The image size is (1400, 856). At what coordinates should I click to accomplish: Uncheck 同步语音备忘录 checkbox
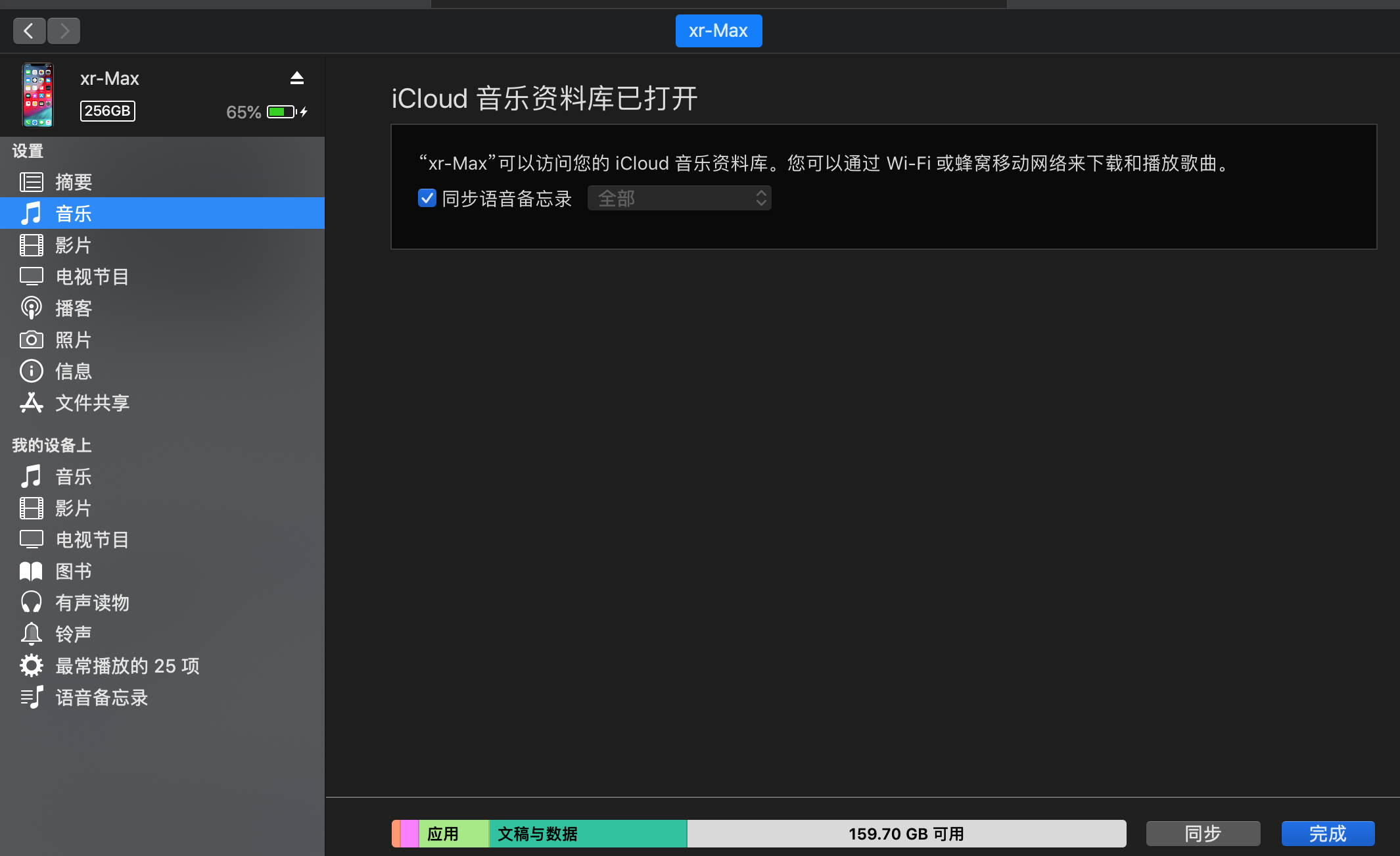pos(427,198)
